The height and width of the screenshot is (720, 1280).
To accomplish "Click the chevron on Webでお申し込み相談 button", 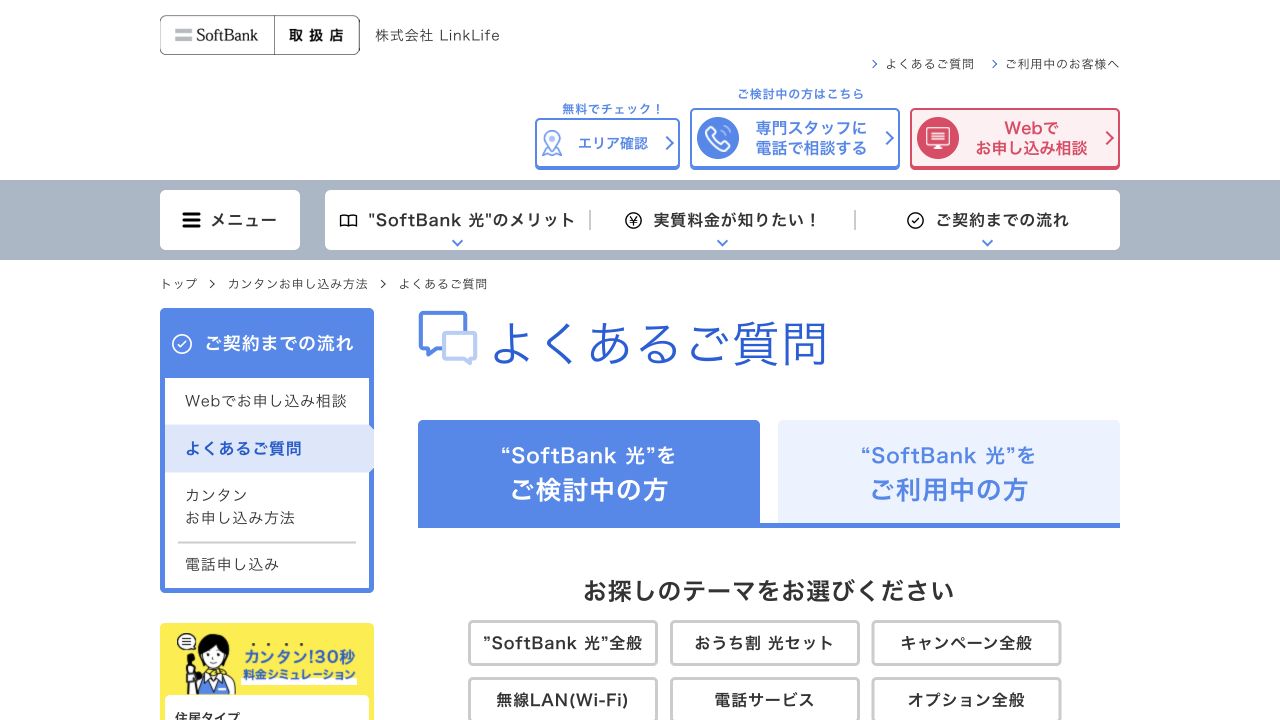I will (x=1109, y=138).
